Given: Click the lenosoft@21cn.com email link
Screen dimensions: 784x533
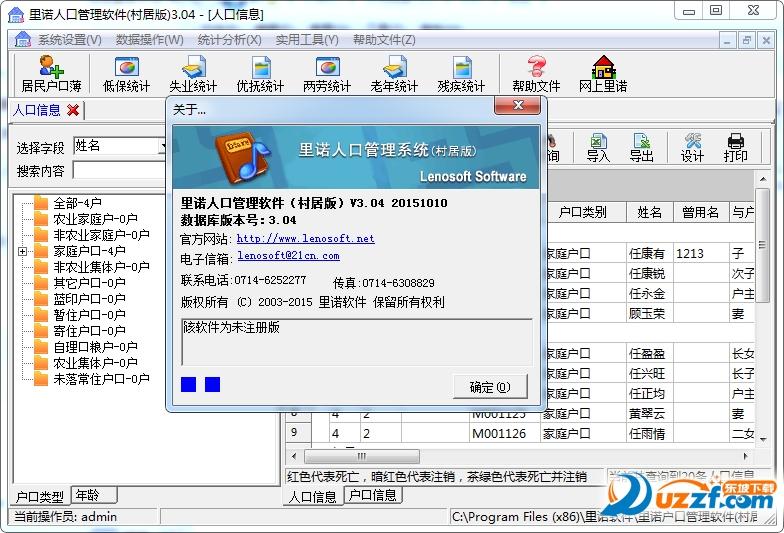Looking at the screenshot, I should pyautogui.click(x=288, y=256).
